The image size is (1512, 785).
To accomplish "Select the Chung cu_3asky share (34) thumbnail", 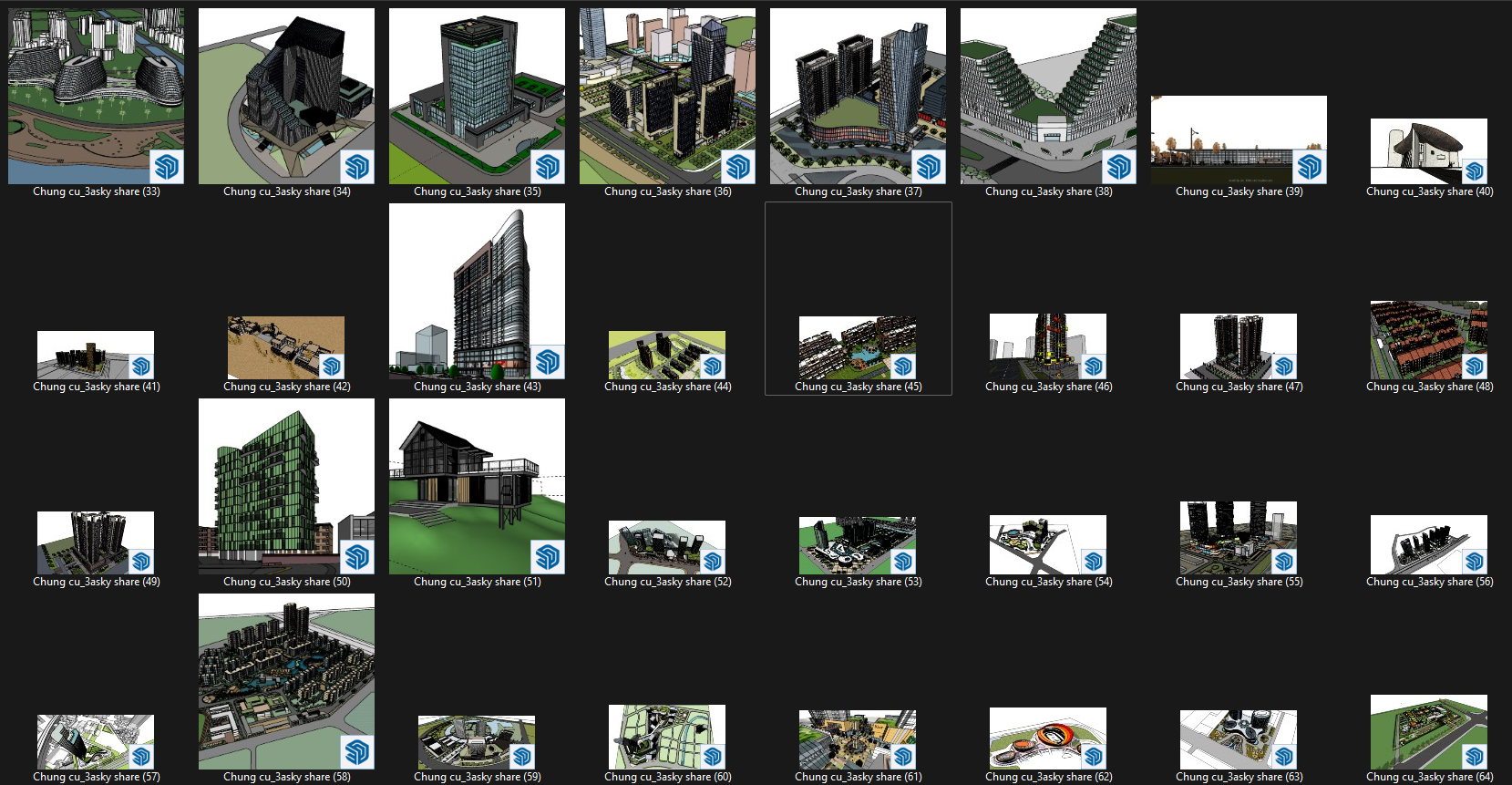I will click(x=286, y=96).
